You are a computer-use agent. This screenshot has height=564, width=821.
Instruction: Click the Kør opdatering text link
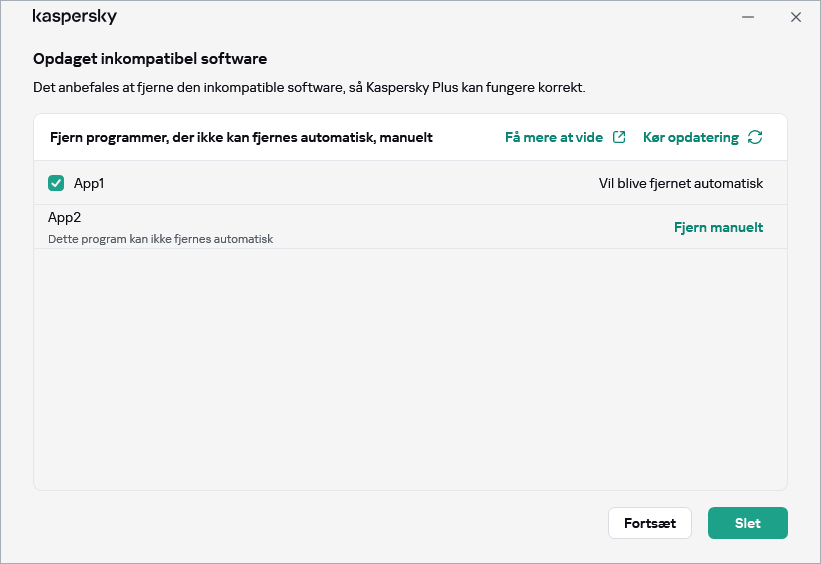690,137
